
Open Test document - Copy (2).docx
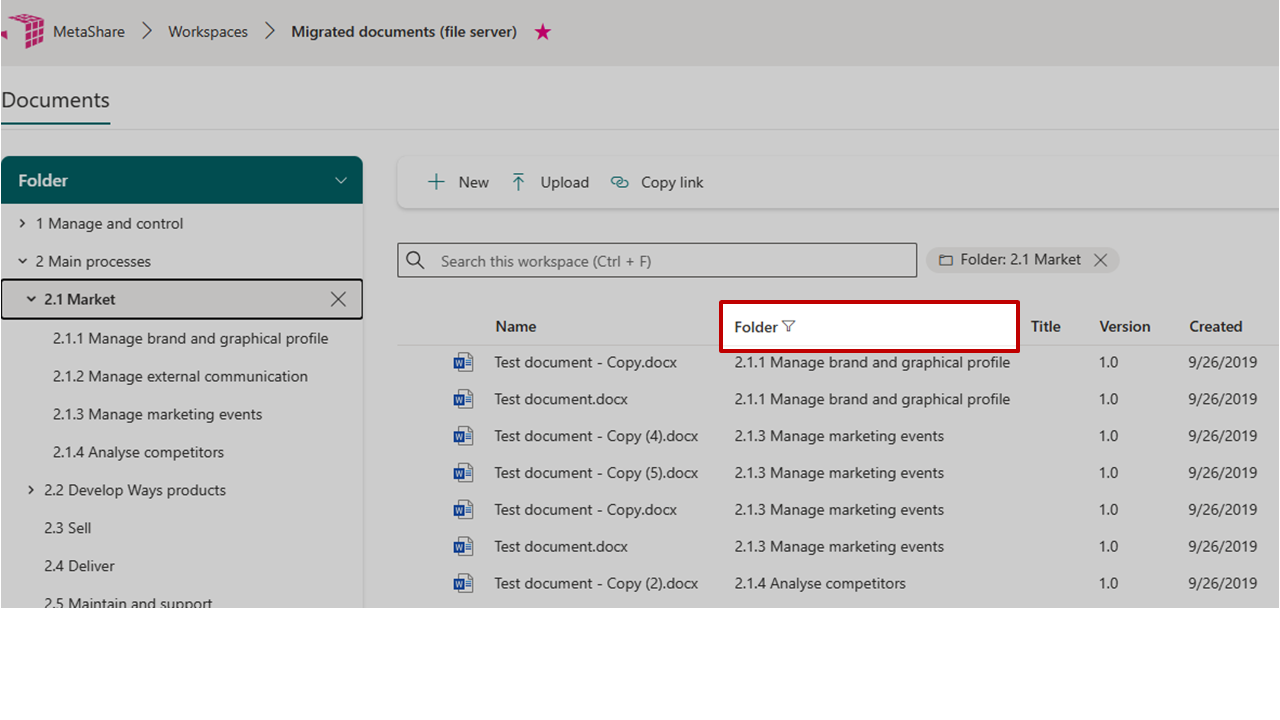tap(596, 583)
